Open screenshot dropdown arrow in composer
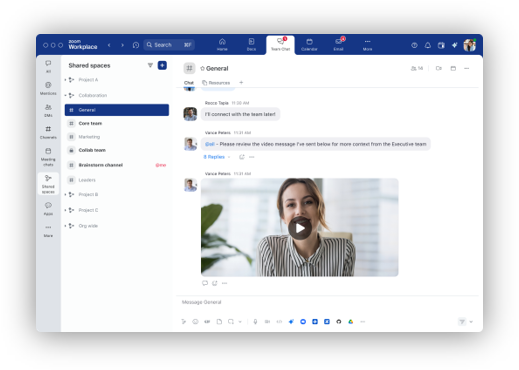519x370 pixels. pyautogui.click(x=240, y=322)
